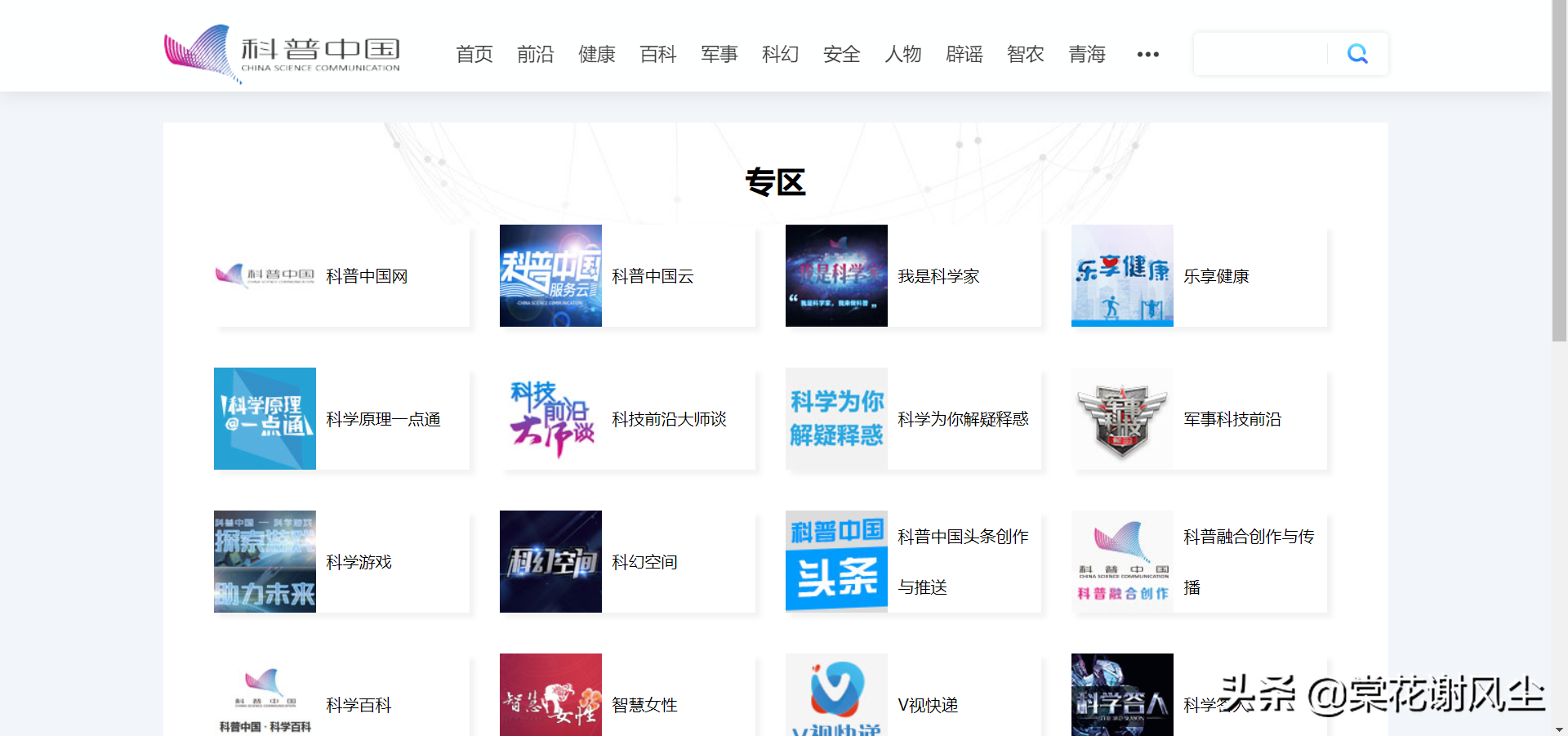
Task: Open the 科学游戏 link
Action: pyautogui.click(x=359, y=563)
